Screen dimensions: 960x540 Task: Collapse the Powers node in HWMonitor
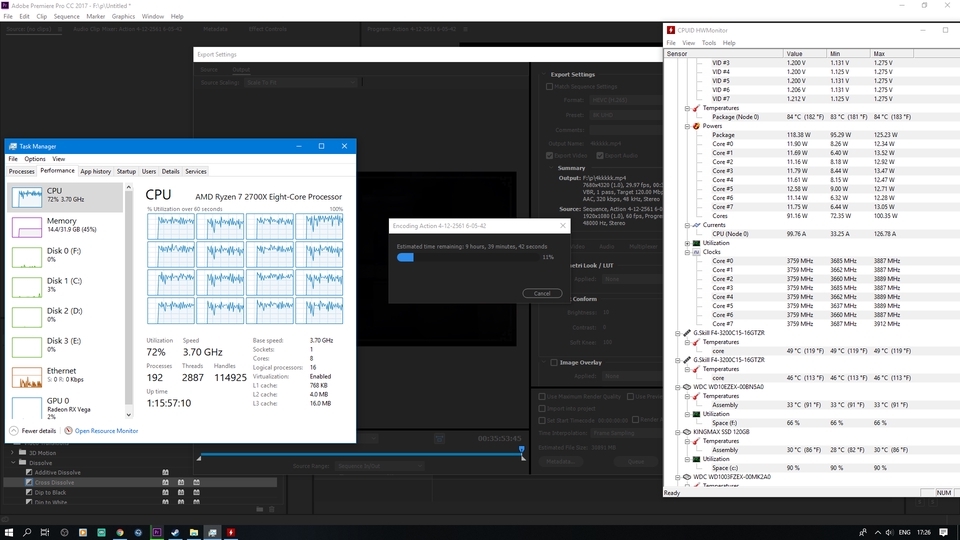tap(687, 126)
